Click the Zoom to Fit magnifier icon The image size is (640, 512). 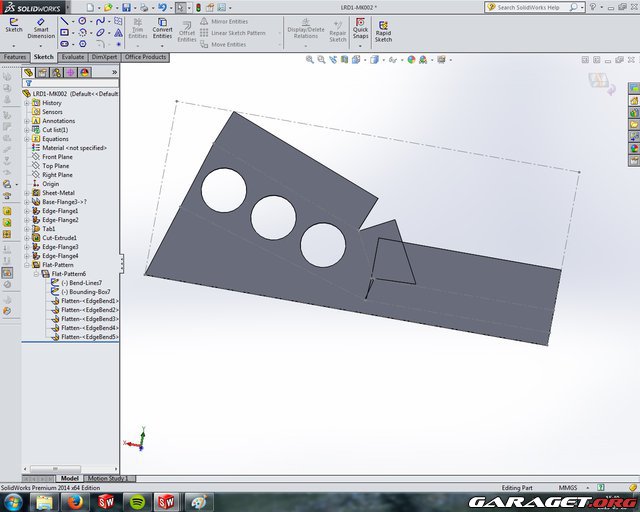[x=311, y=60]
